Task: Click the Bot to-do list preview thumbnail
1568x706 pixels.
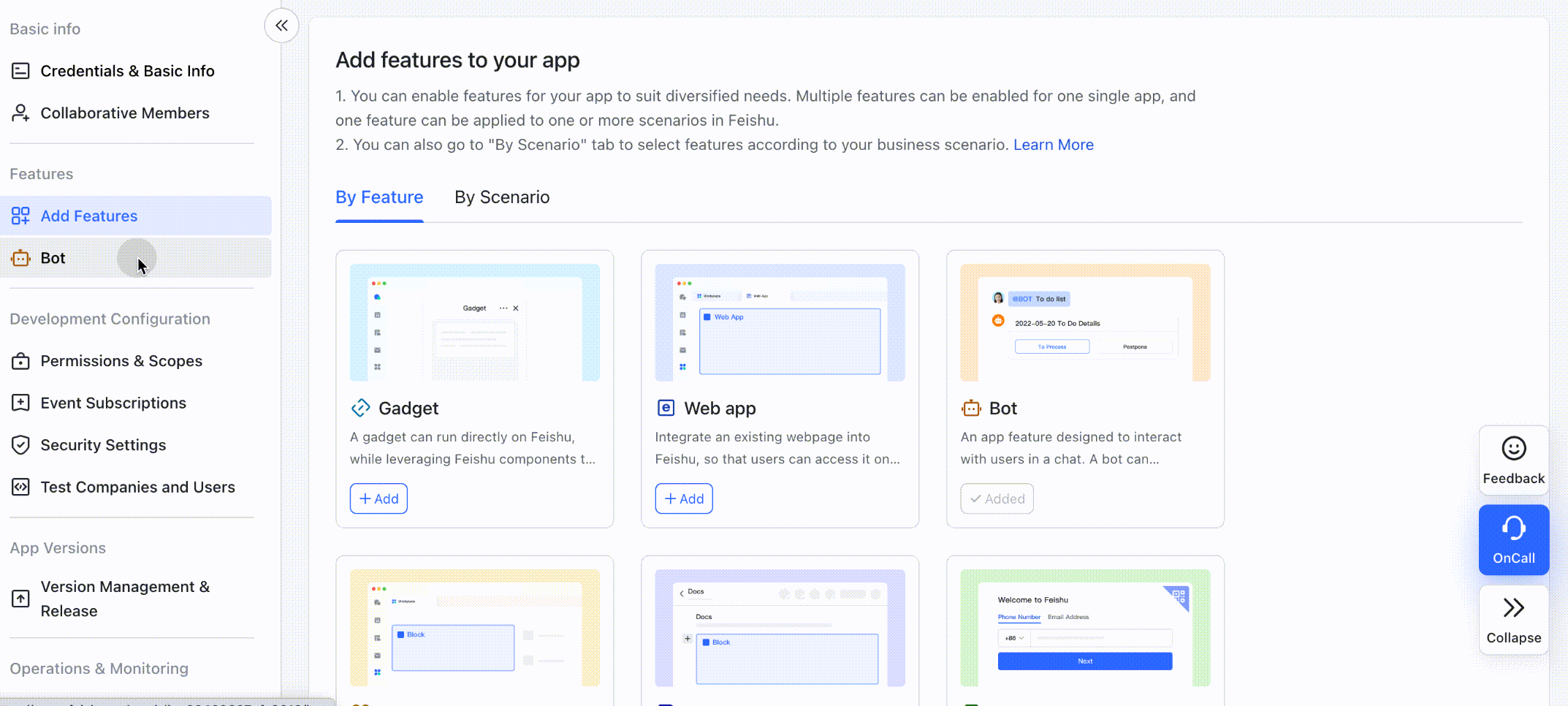Action: click(1085, 322)
